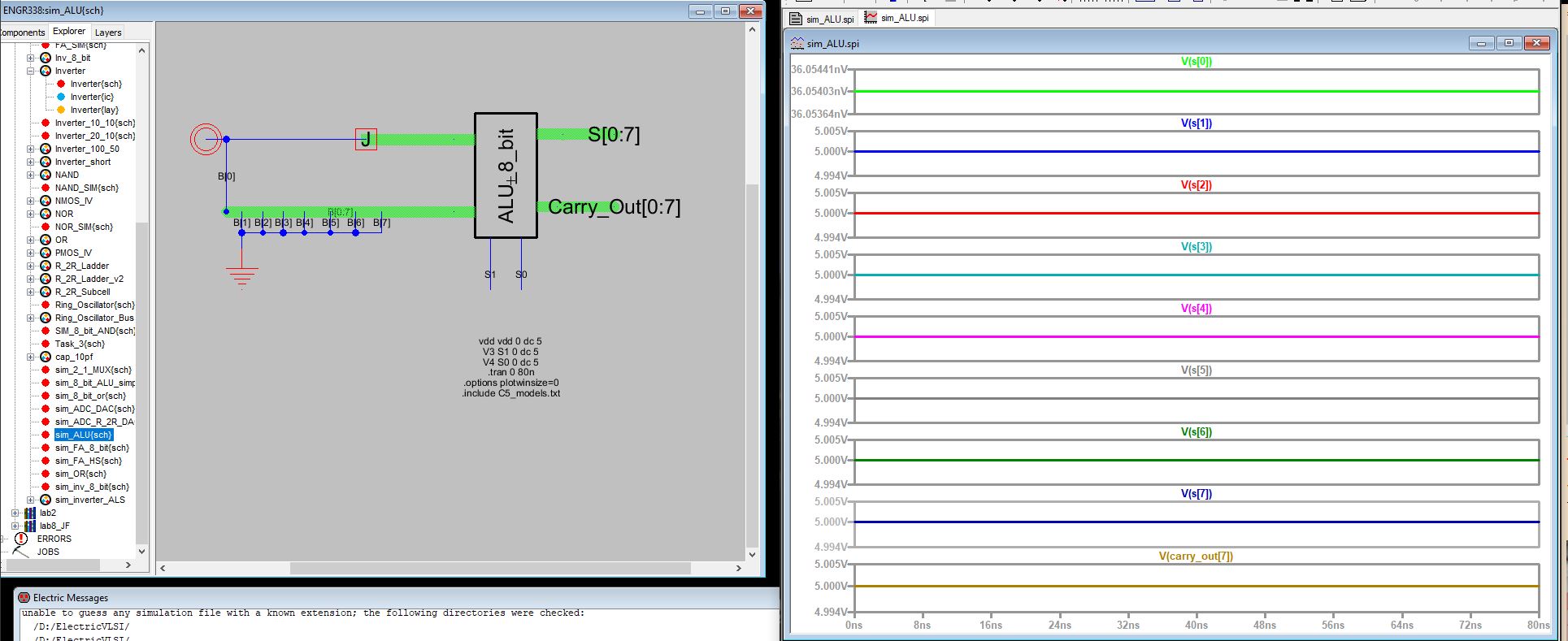Open the Inverter{sch} schematic cell

click(95, 84)
